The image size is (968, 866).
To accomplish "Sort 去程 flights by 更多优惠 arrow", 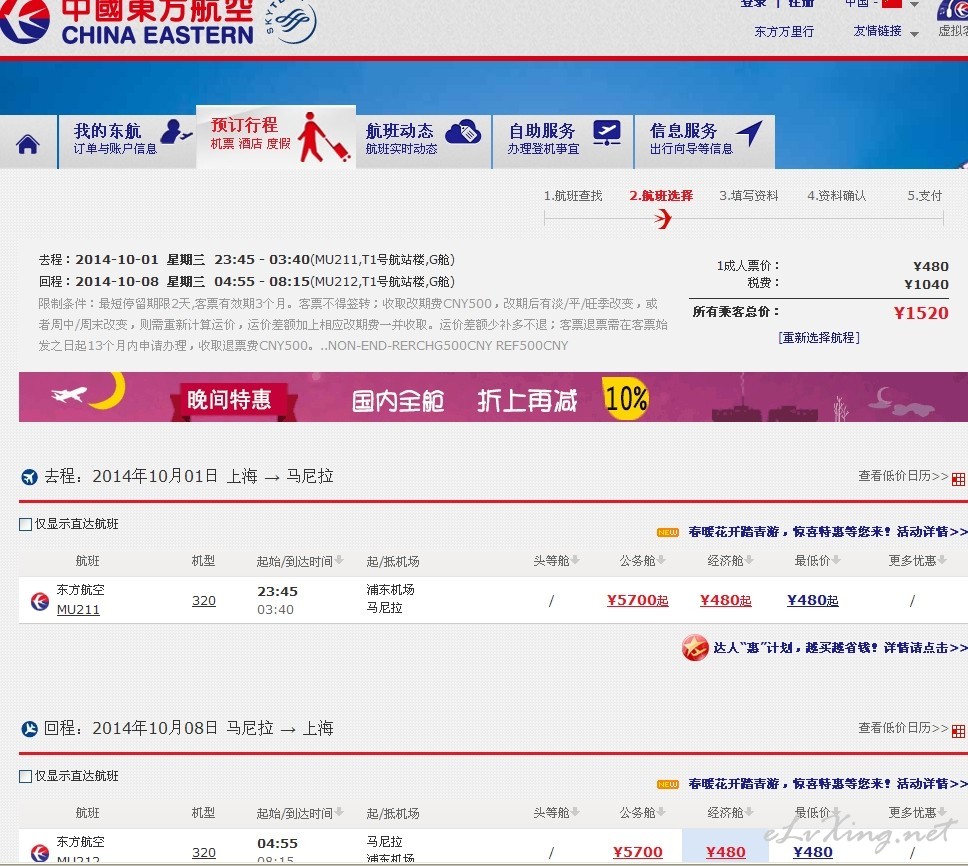I will pos(941,560).
